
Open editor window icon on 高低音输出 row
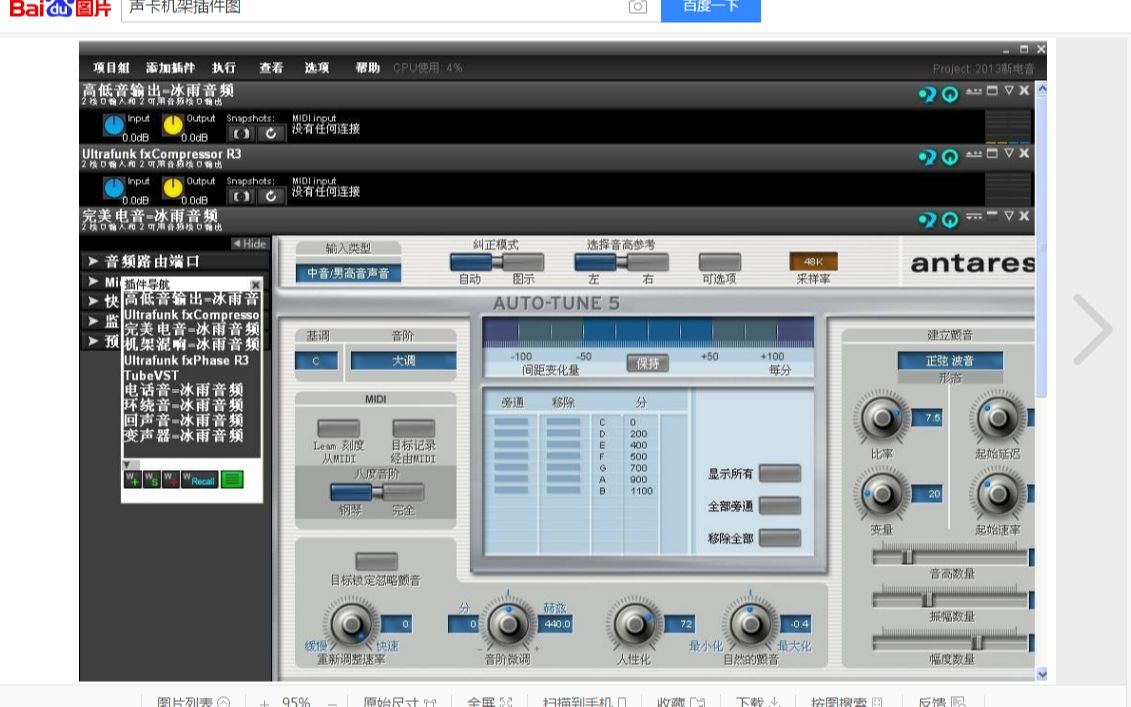coord(992,91)
